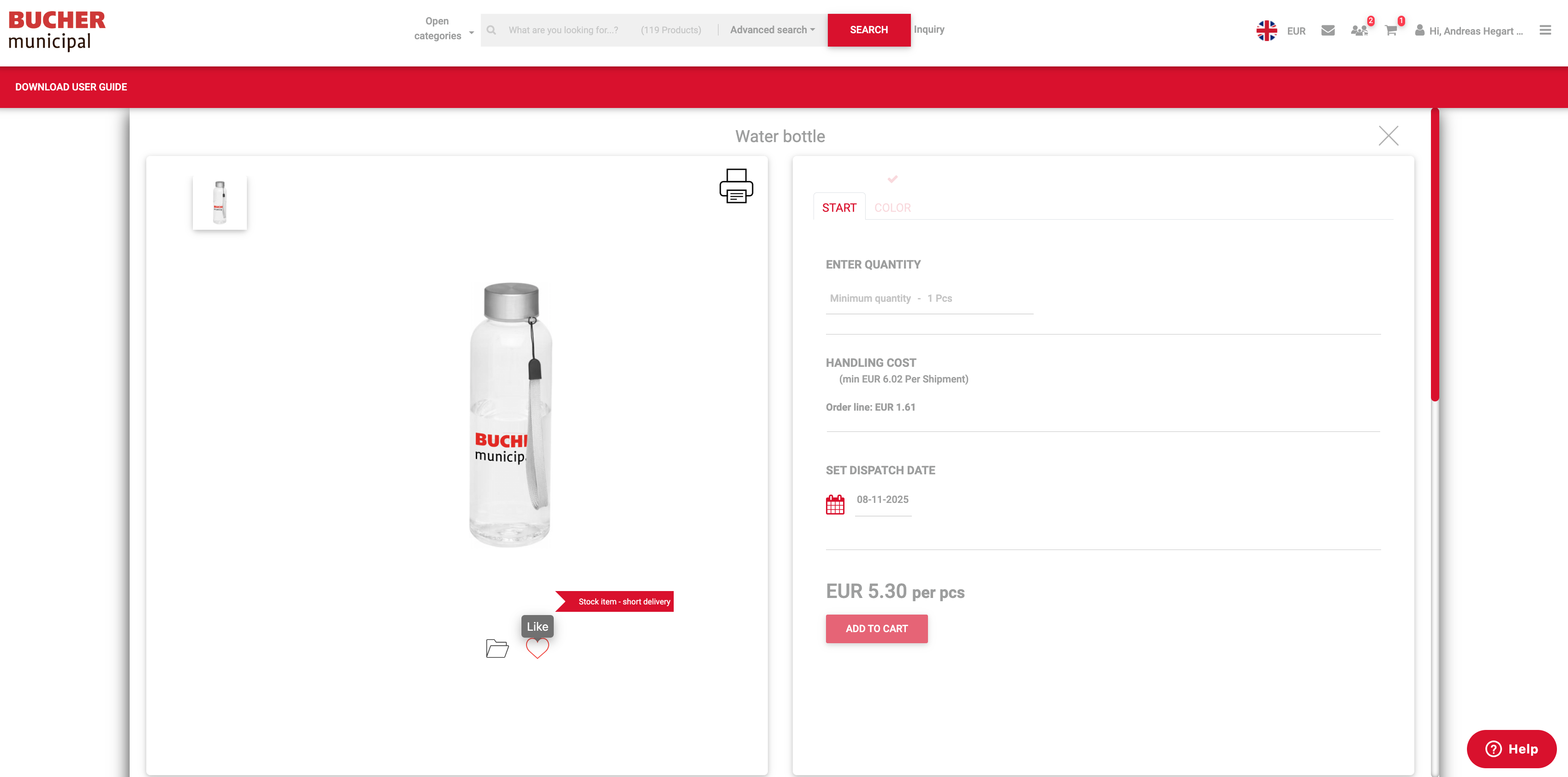This screenshot has height=777, width=1568.
Task: Expand the Advanced search dropdown
Action: coord(772,30)
